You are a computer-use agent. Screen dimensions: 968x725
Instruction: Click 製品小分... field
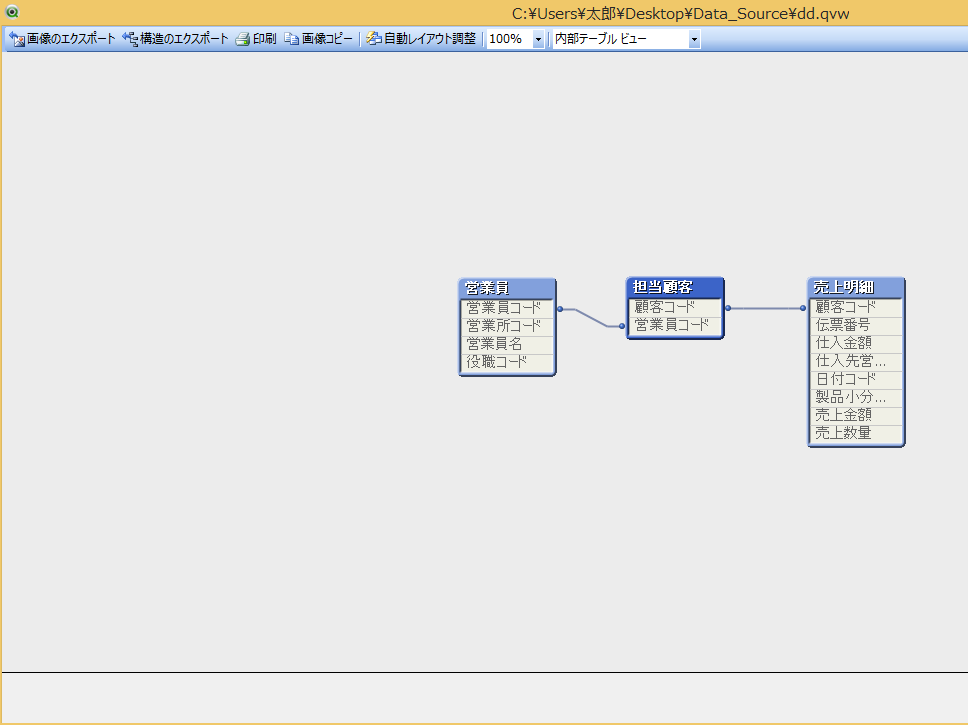pos(856,397)
